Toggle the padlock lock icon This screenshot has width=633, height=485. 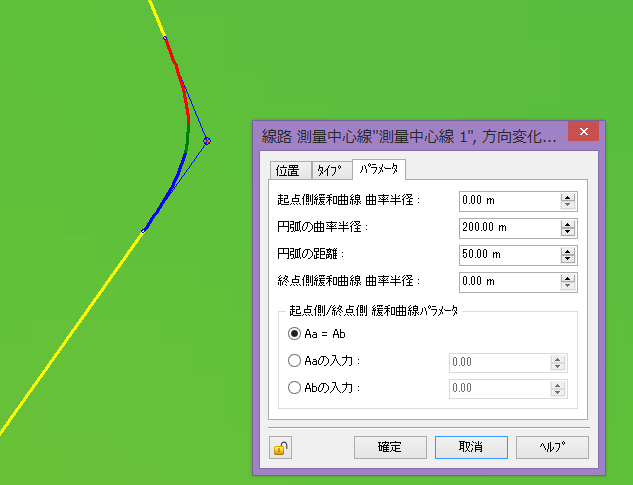click(281, 448)
